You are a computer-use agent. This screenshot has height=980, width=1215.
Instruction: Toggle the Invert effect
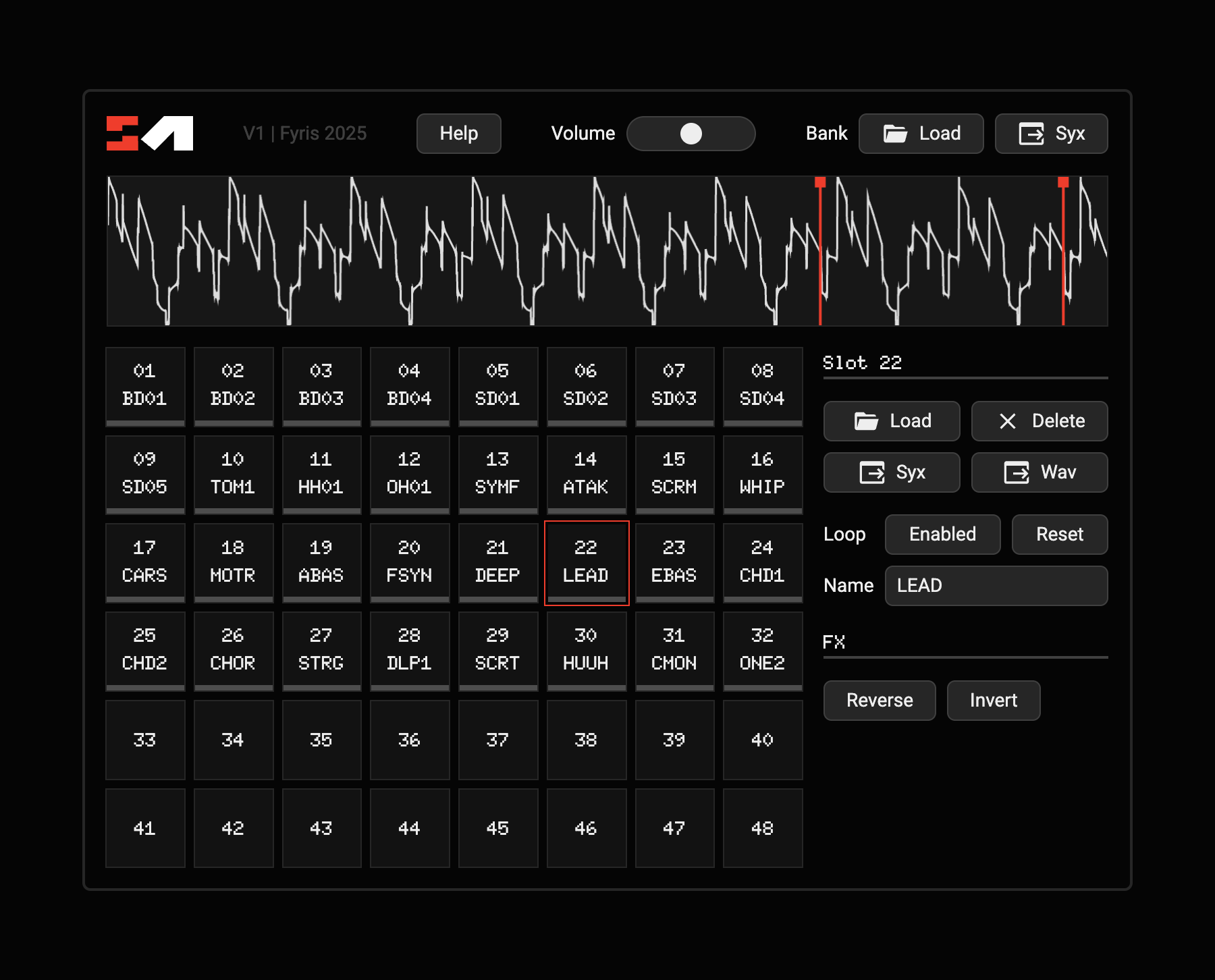pyautogui.click(x=993, y=700)
